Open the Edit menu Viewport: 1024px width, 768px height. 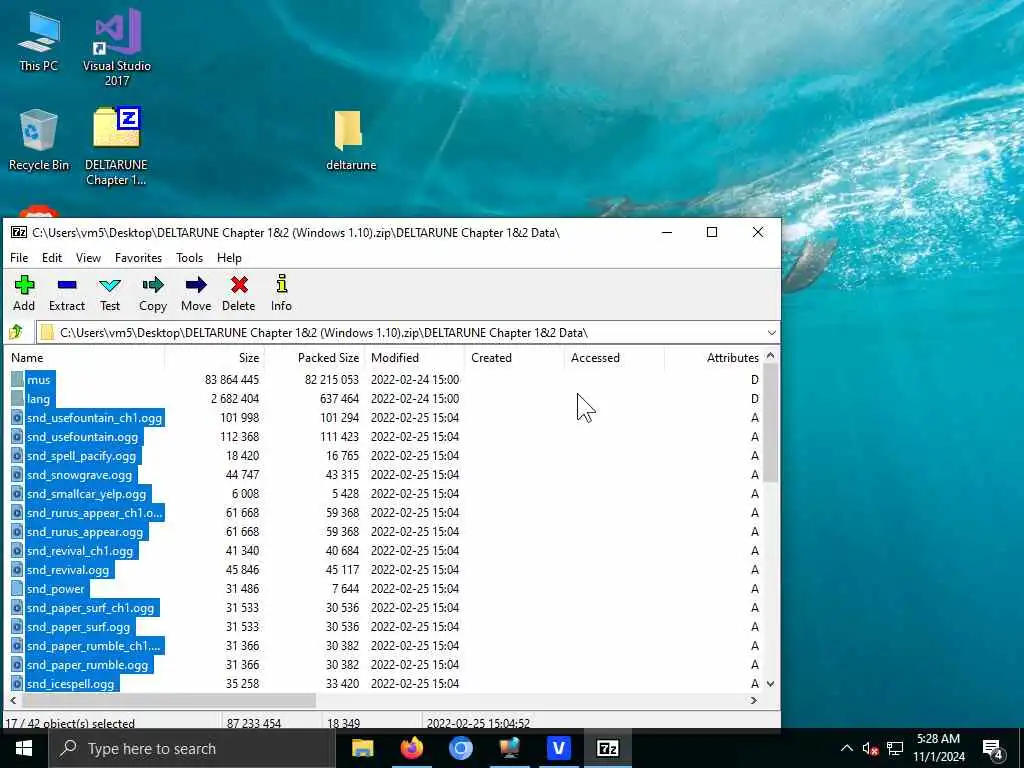pos(52,258)
